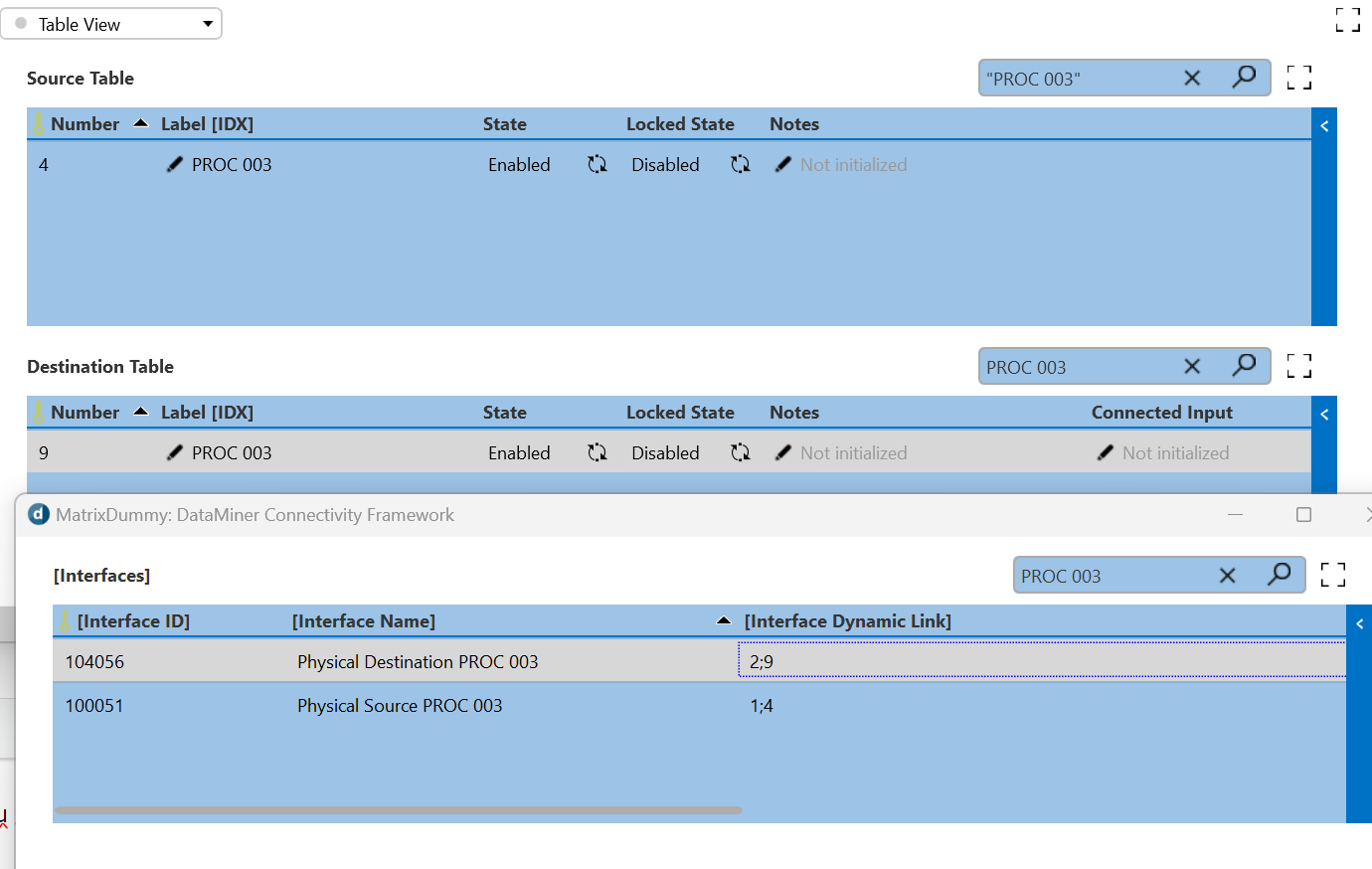Edit notes pencil in source row 4
Image resolution: width=1372 pixels, height=869 pixels.
tap(782, 164)
